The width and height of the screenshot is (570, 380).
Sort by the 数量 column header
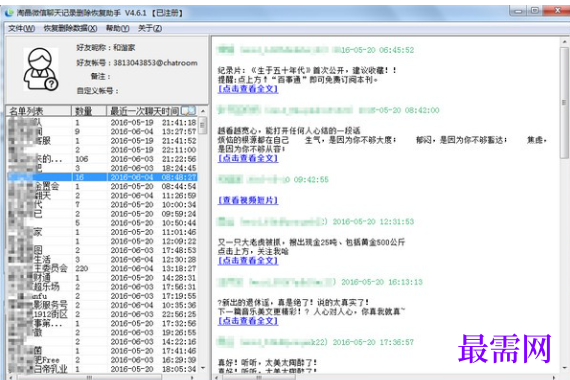tap(89, 111)
